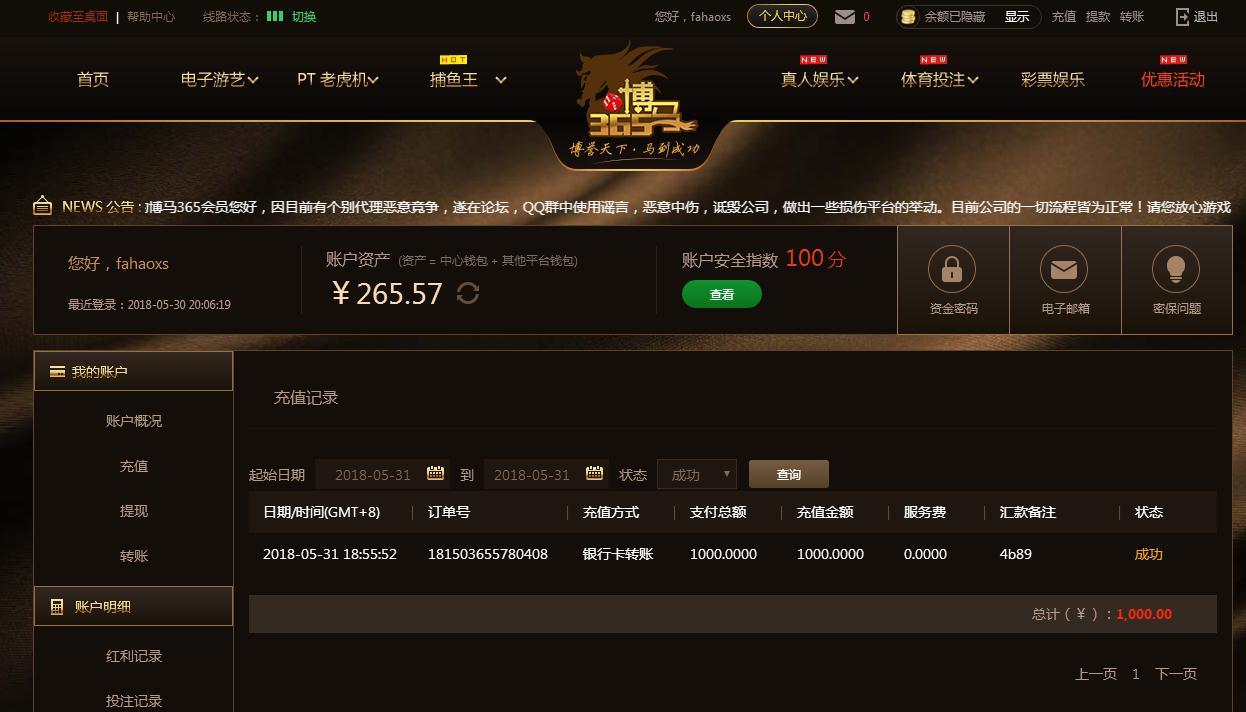Click the refresh balance icon beside ¥265.57
Viewport: 1246px width, 712px height.
[468, 293]
